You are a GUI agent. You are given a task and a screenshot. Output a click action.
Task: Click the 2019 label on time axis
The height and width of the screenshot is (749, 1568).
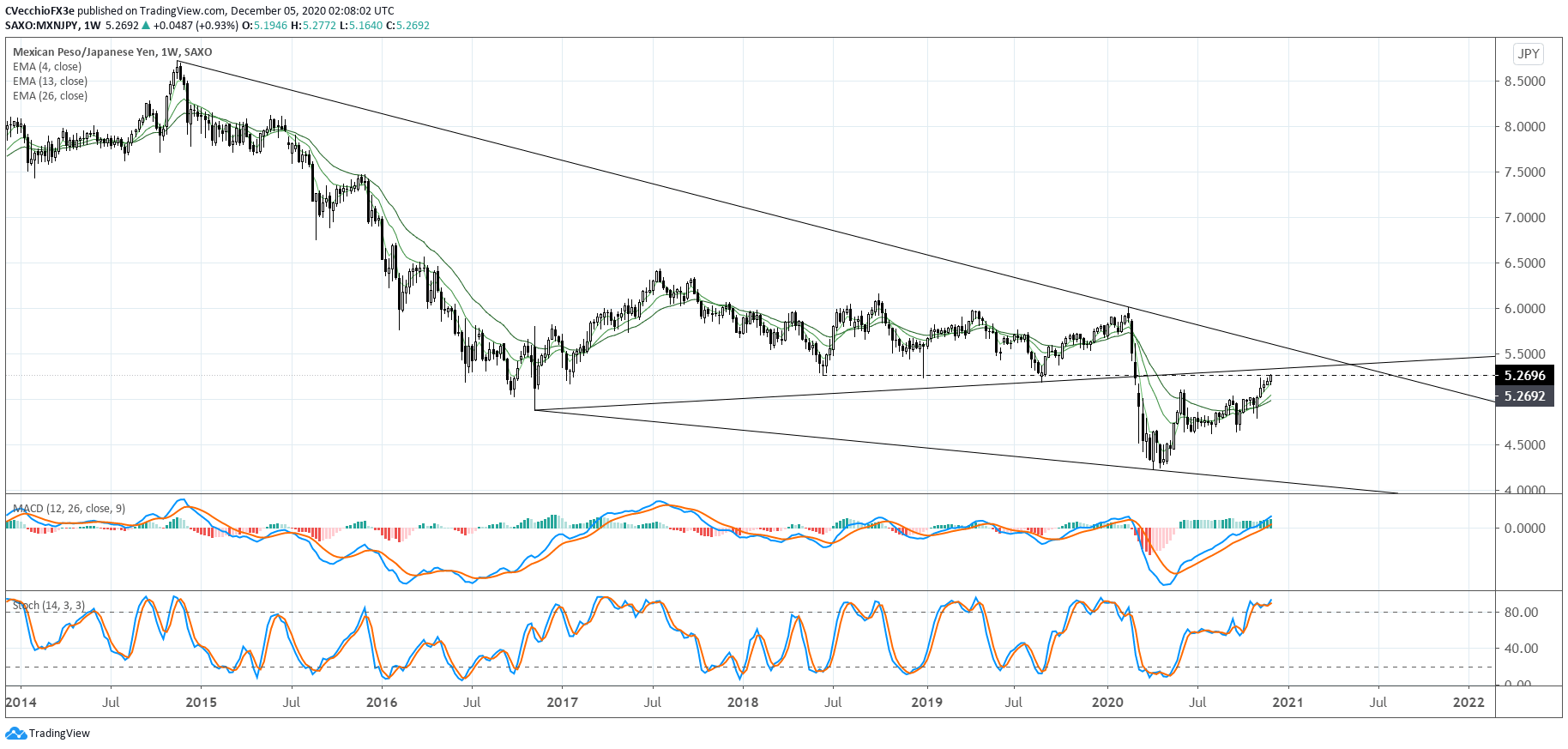tap(926, 703)
